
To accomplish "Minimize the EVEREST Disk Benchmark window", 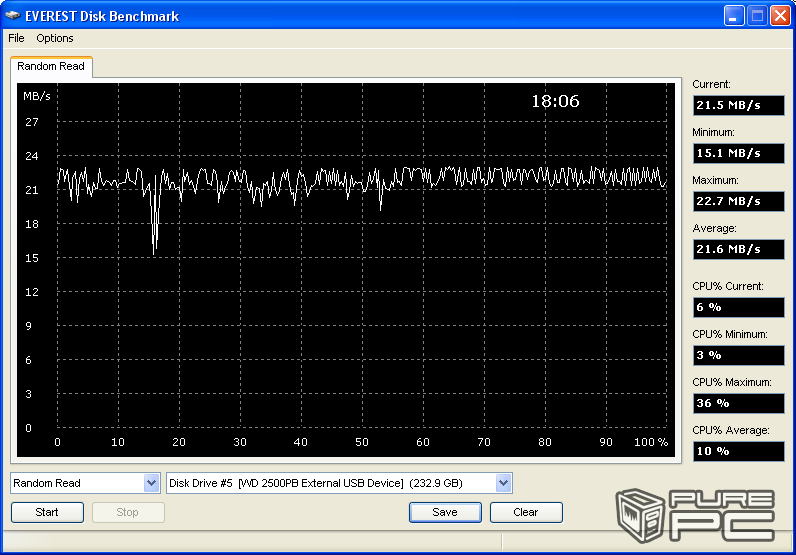I will pos(734,16).
